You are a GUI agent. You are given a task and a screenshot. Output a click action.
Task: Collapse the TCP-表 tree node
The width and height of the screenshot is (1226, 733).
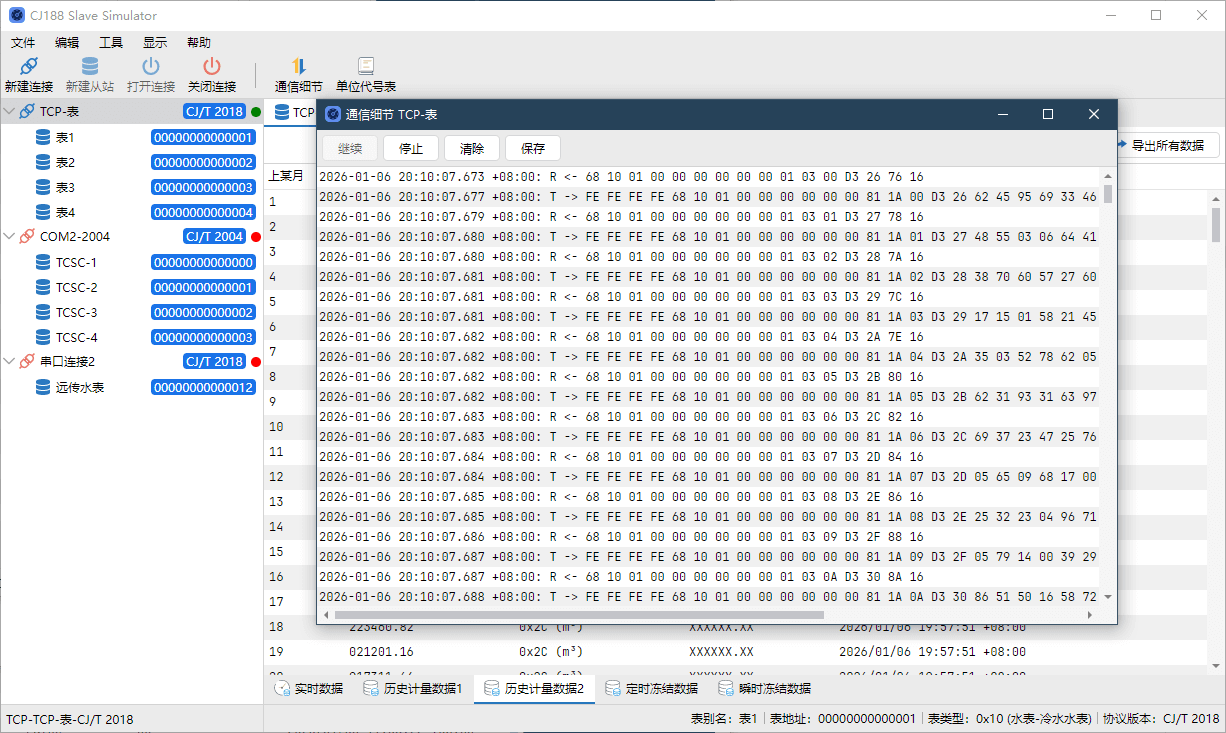pos(9,112)
